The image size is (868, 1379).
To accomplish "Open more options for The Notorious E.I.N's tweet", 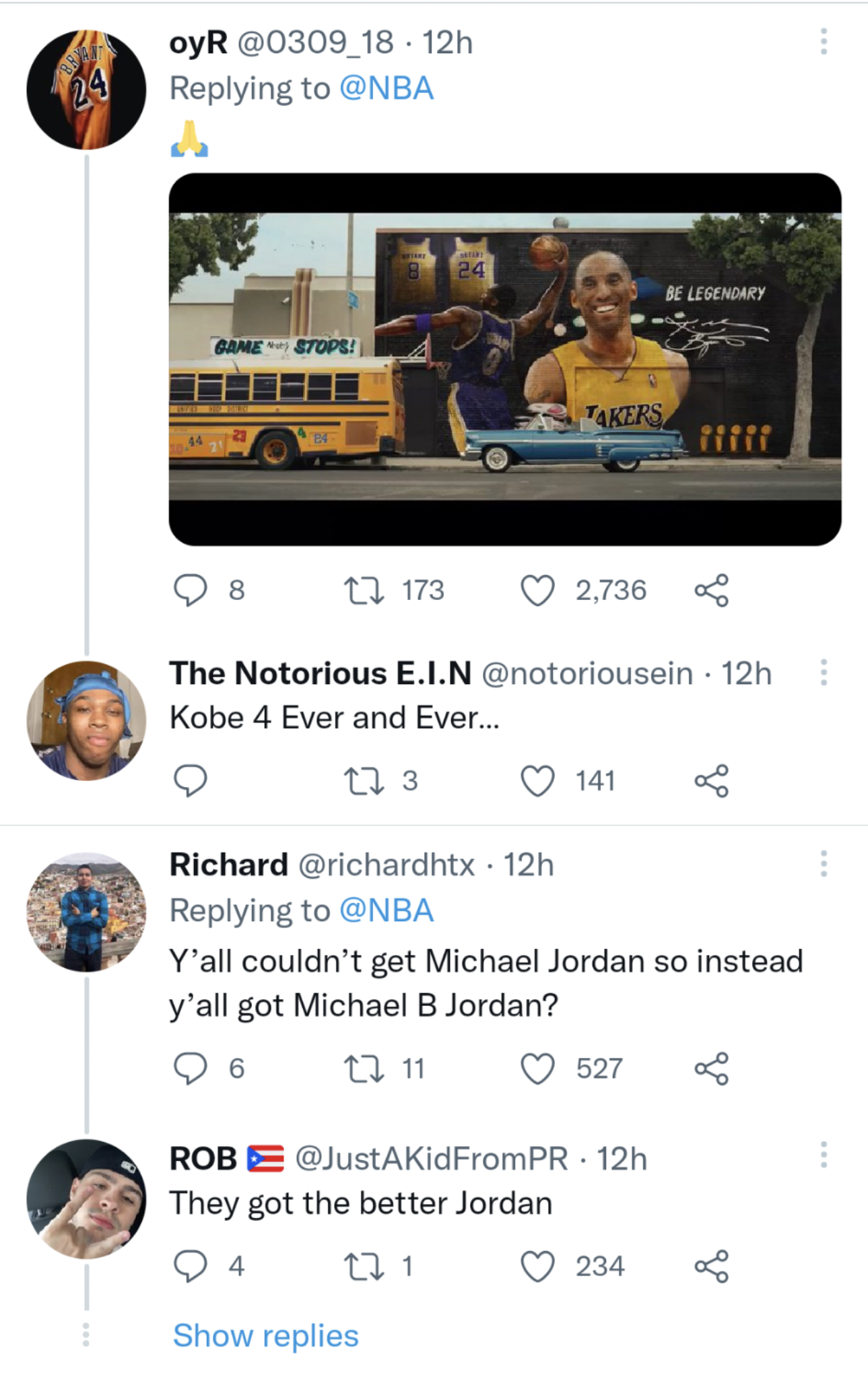I will coord(823,673).
